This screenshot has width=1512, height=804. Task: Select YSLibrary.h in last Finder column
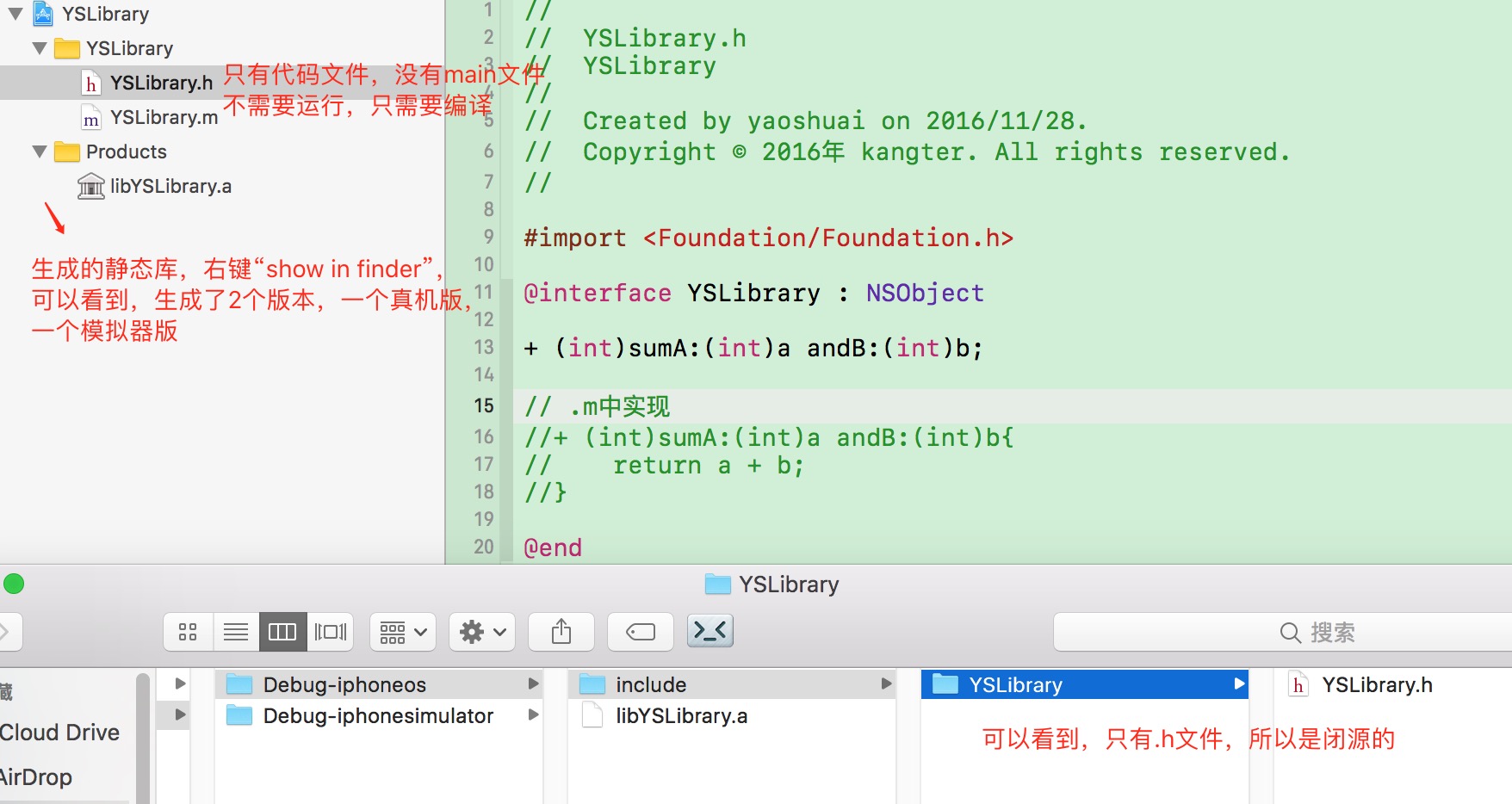1377,684
